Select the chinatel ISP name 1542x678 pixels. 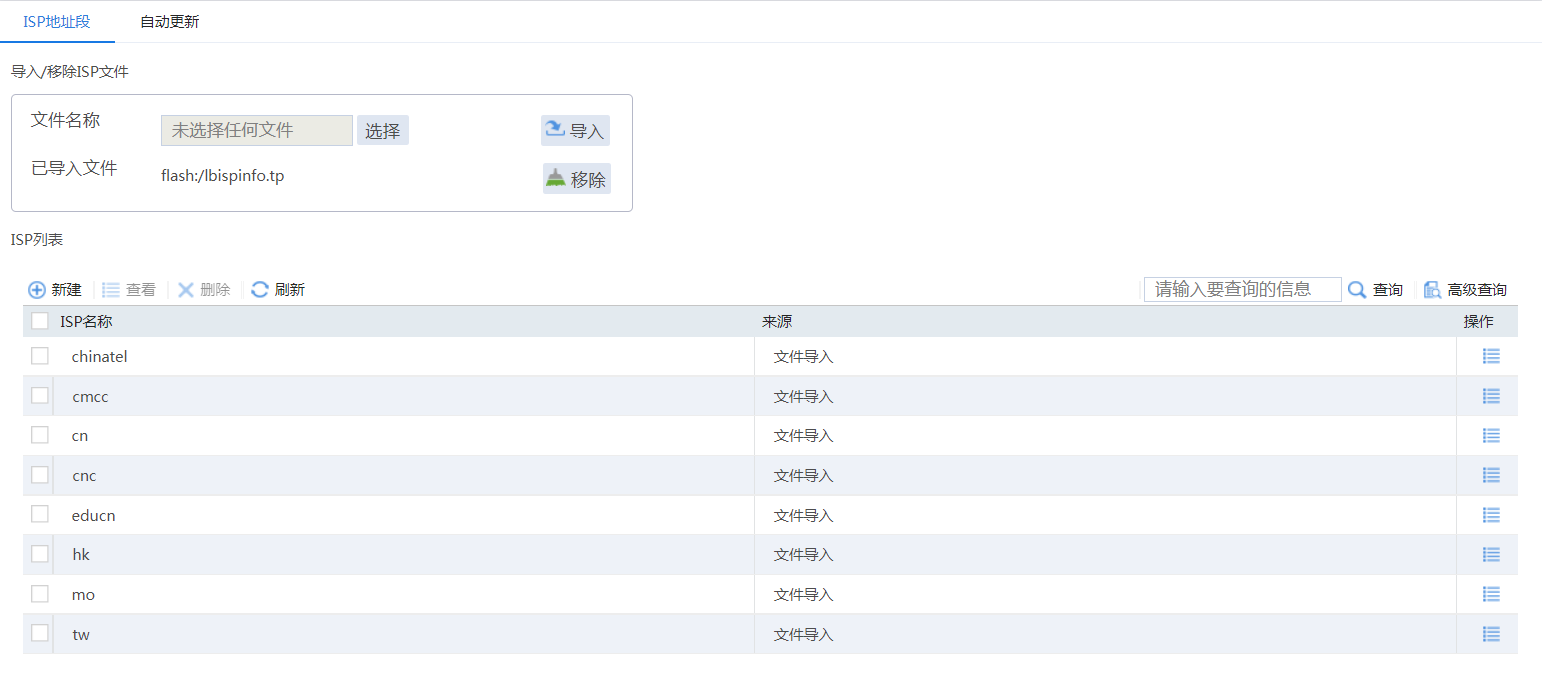click(x=100, y=356)
